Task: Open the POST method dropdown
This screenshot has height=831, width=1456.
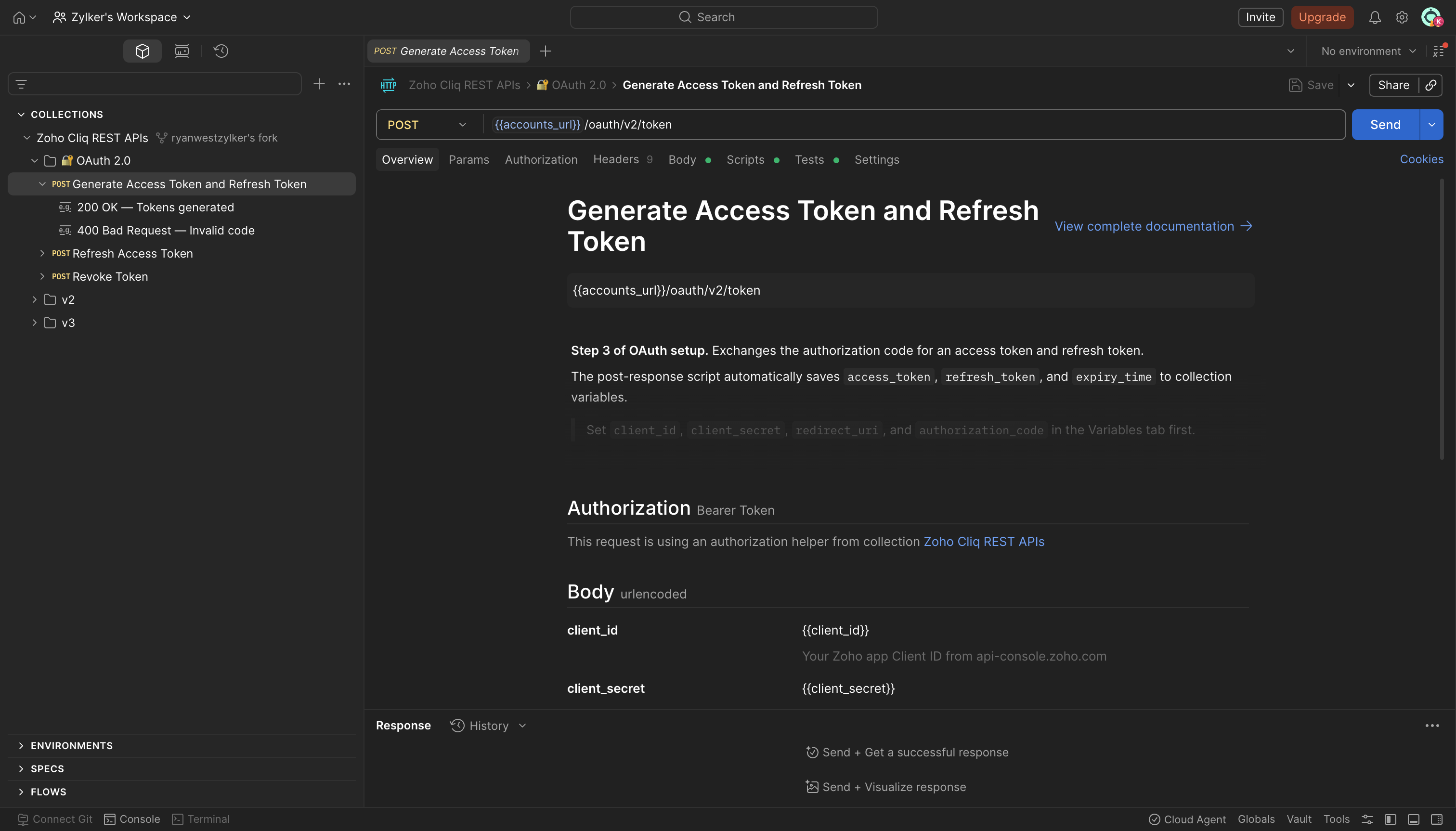Action: [427, 124]
